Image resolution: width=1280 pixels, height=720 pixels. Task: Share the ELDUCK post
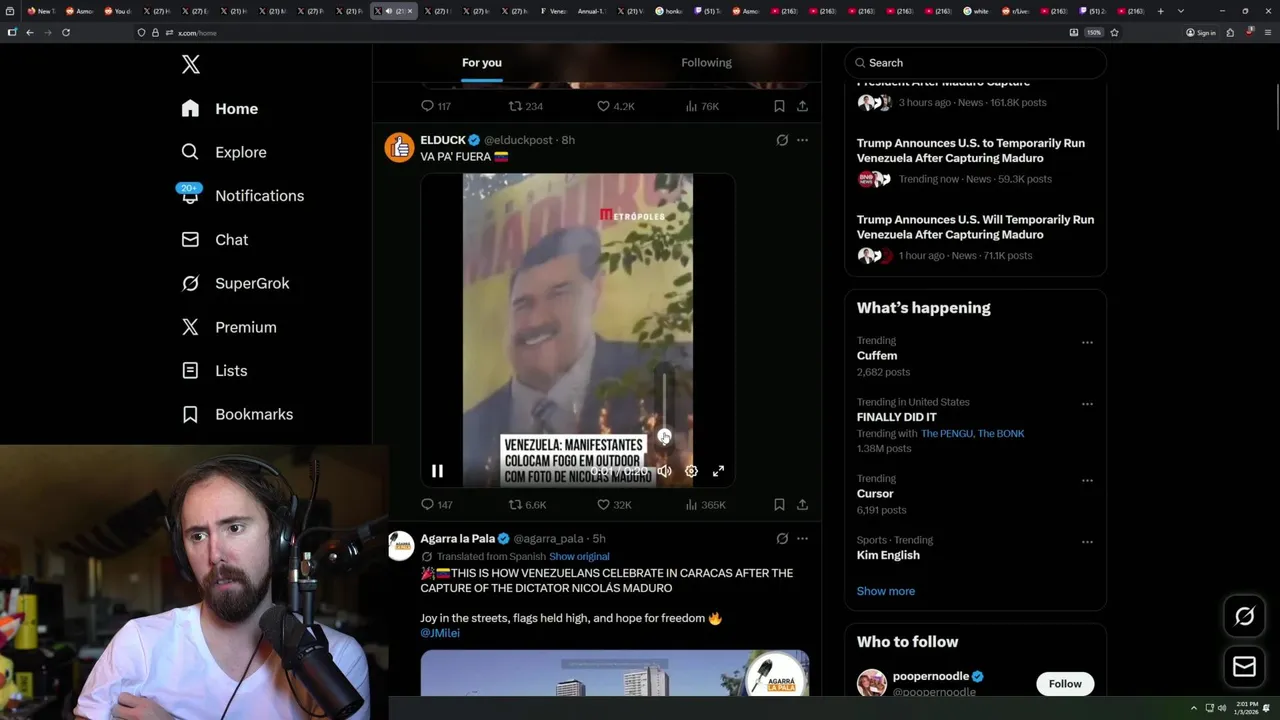tap(802, 505)
